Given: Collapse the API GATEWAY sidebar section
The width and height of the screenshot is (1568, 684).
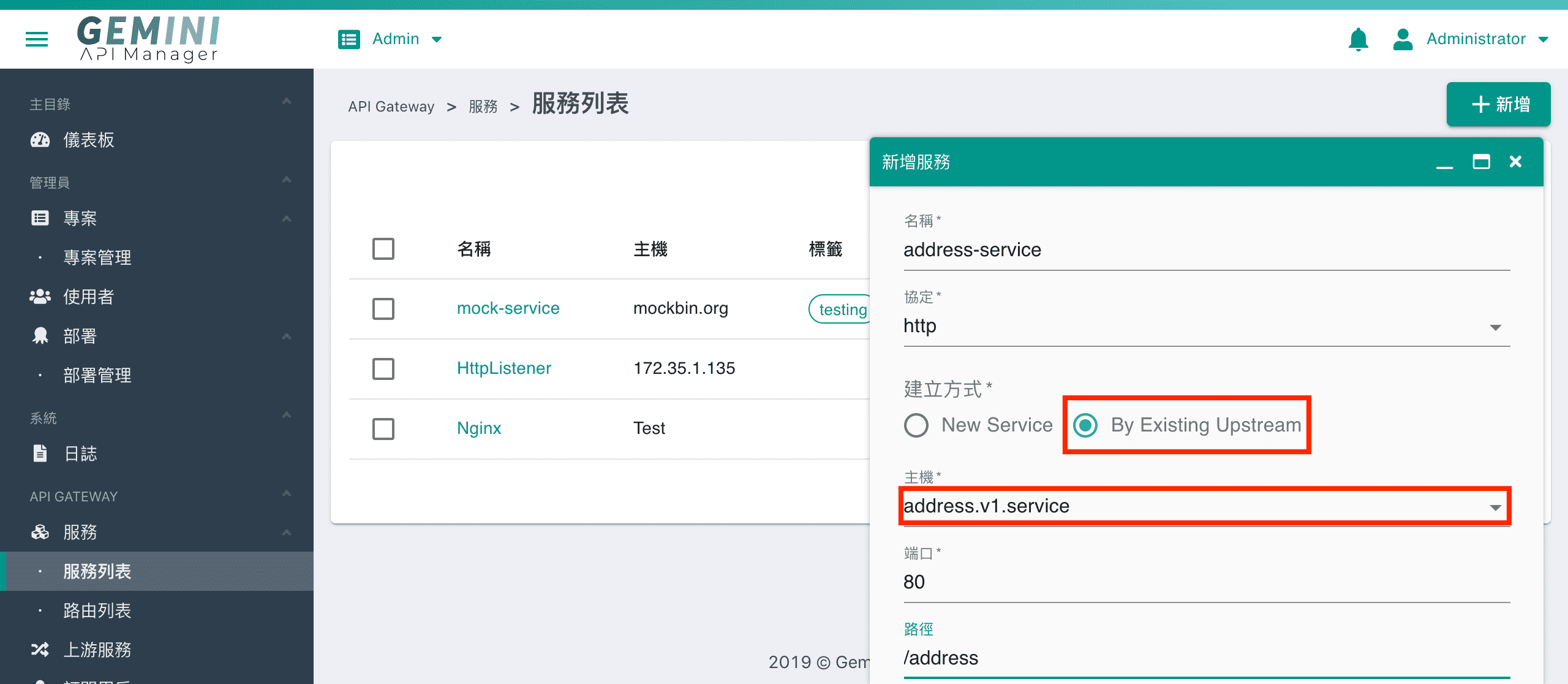Looking at the screenshot, I should pos(286,493).
